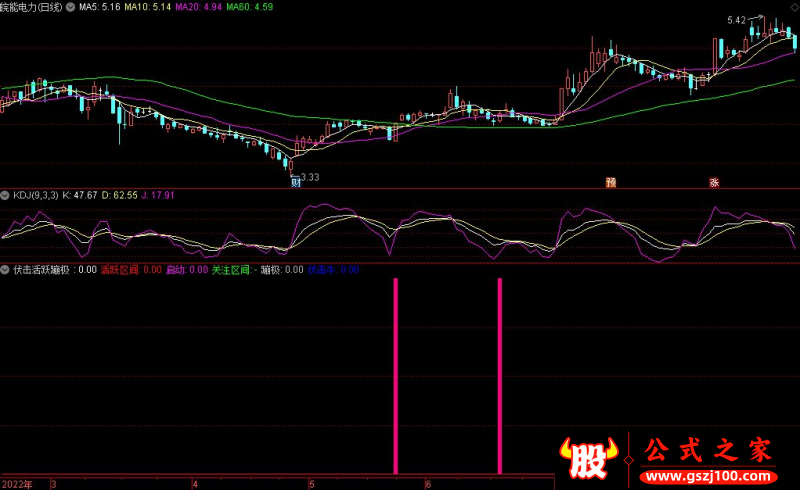Click the K: 47.67 value
Image resolution: width=800 pixels, height=490 pixels.
80,195
